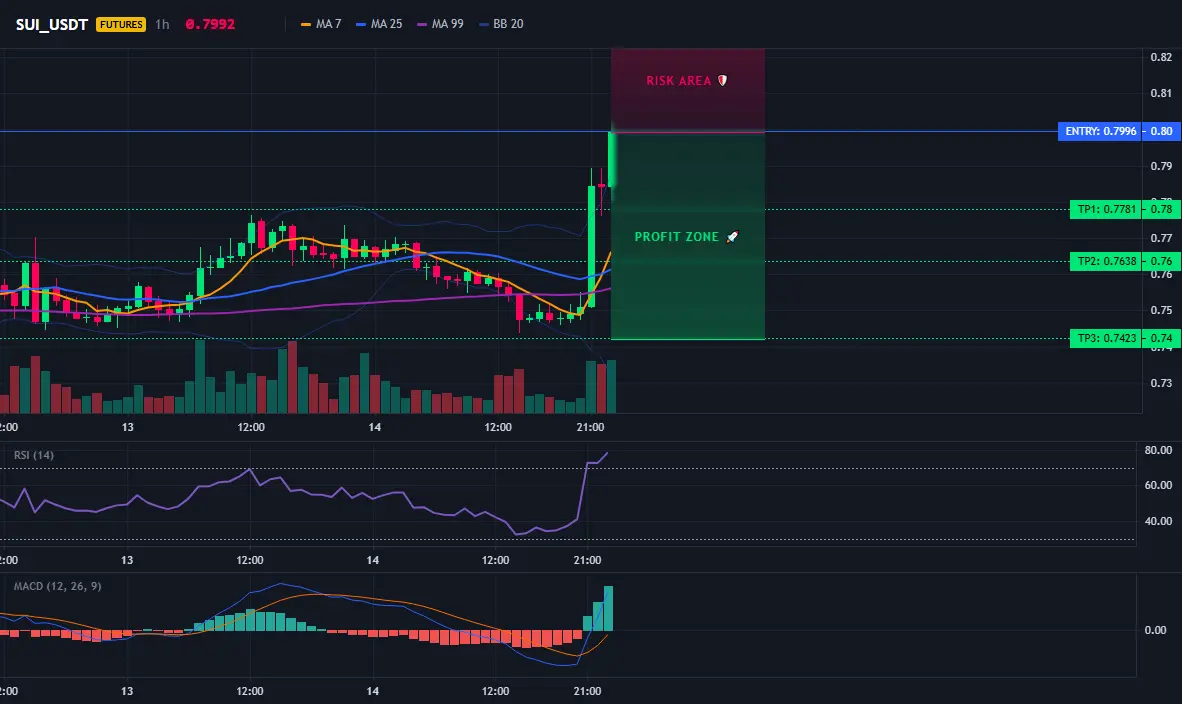This screenshot has height=704, width=1182.
Task: Click the BB 20 legend entry
Action: tap(501, 24)
